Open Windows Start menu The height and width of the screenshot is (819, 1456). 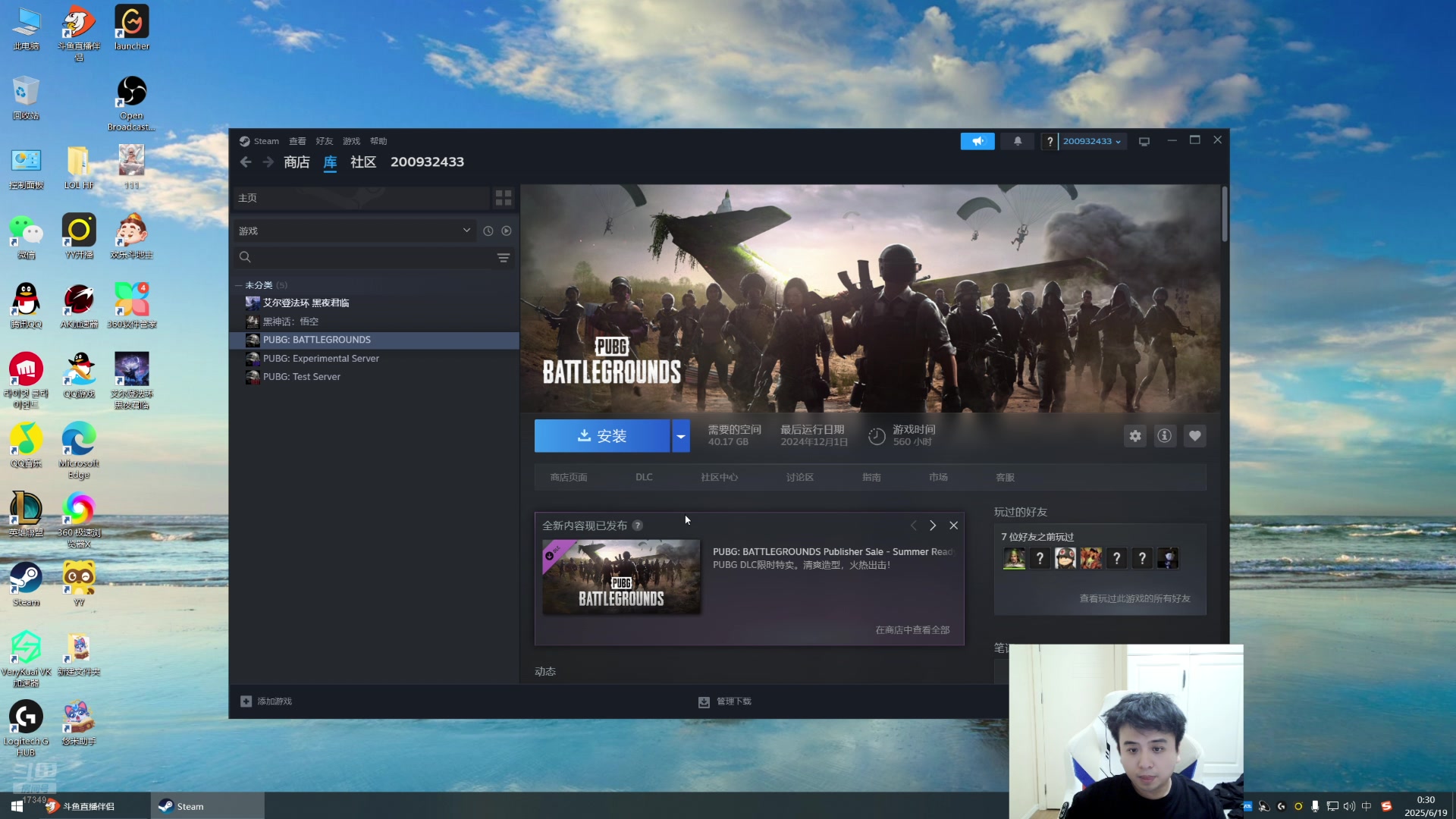click(17, 806)
